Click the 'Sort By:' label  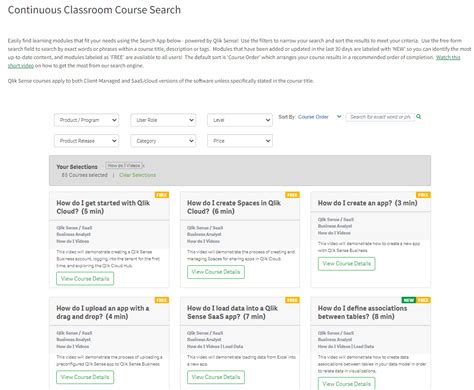pyautogui.click(x=287, y=117)
